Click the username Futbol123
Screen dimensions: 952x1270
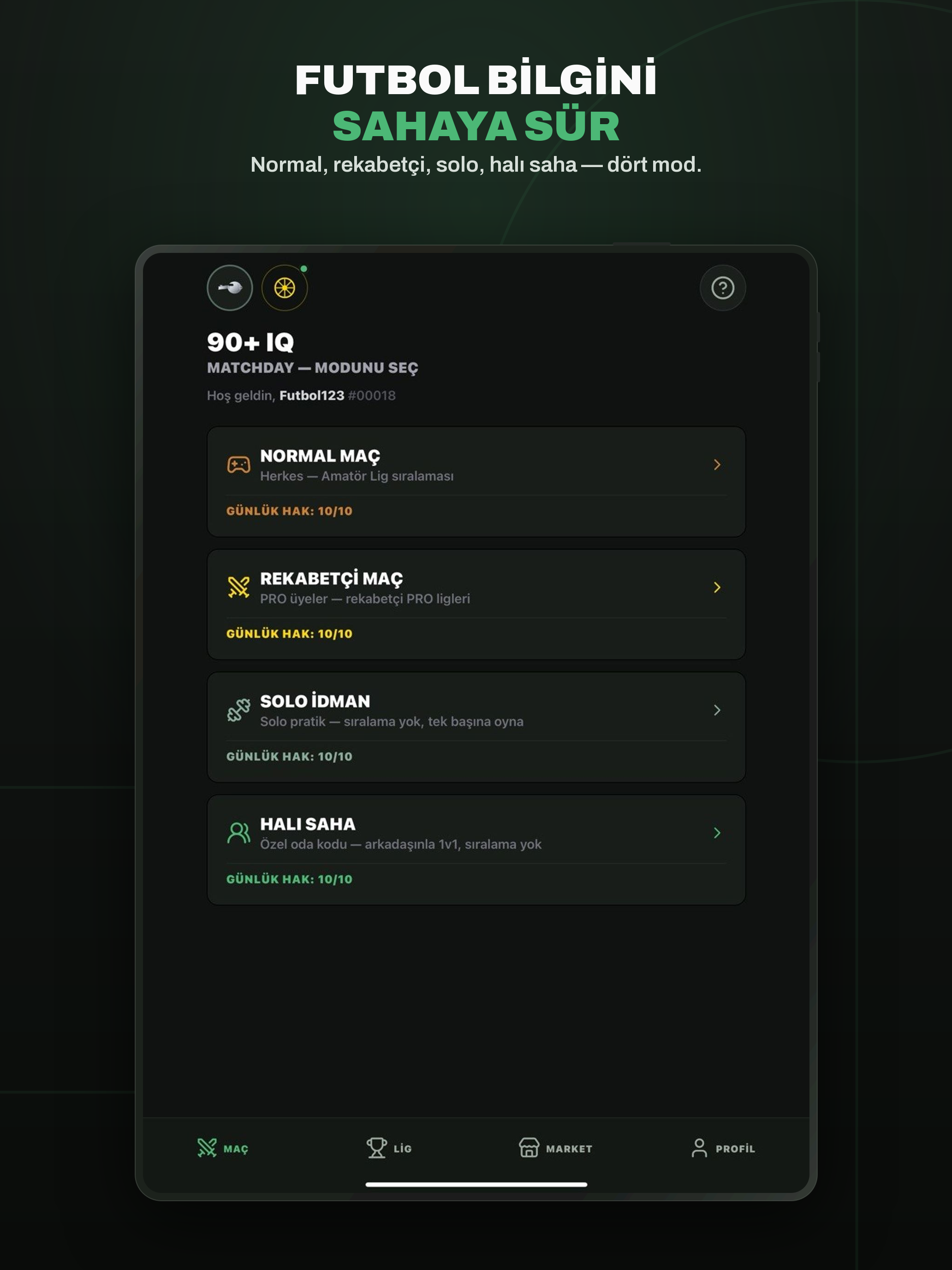pyautogui.click(x=312, y=395)
